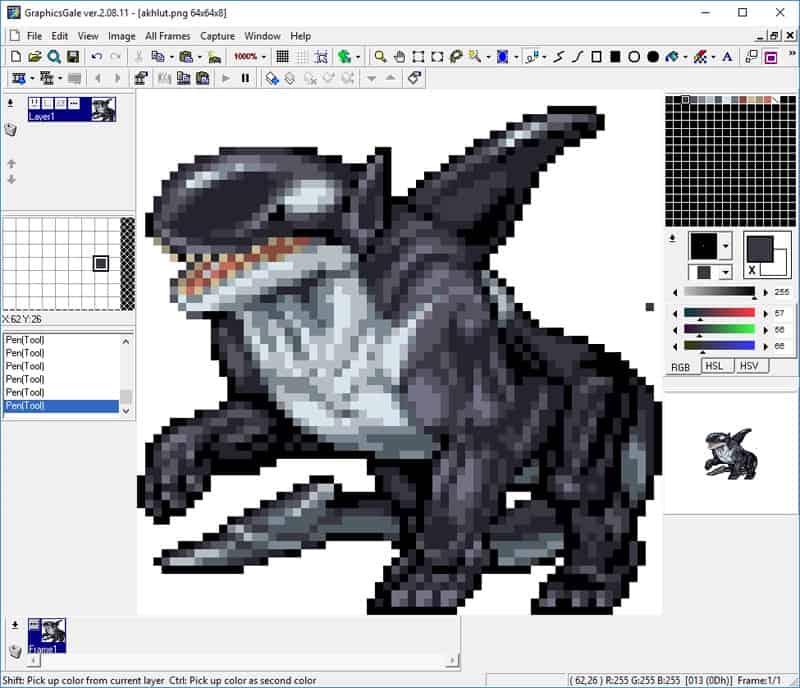The image size is (800, 688).
Task: Create a new image with New icon
Action: (x=16, y=57)
